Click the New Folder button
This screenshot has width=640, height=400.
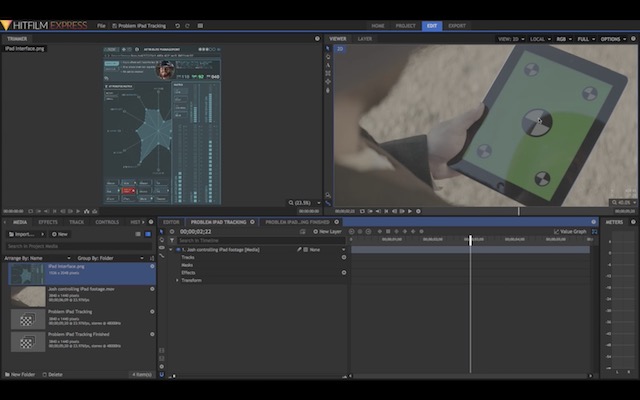click(x=20, y=375)
